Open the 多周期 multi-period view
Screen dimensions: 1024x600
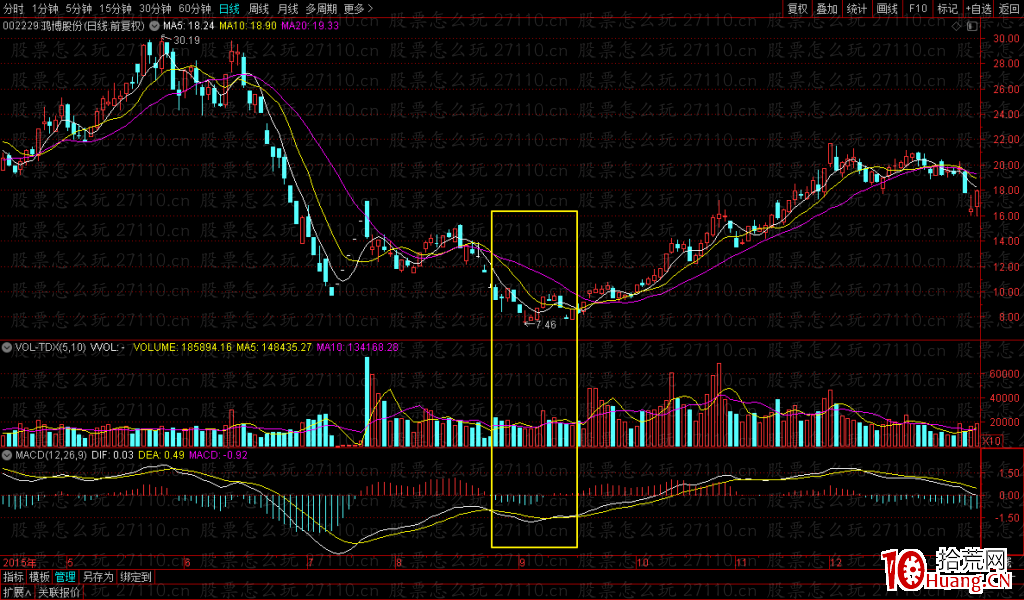(321, 8)
